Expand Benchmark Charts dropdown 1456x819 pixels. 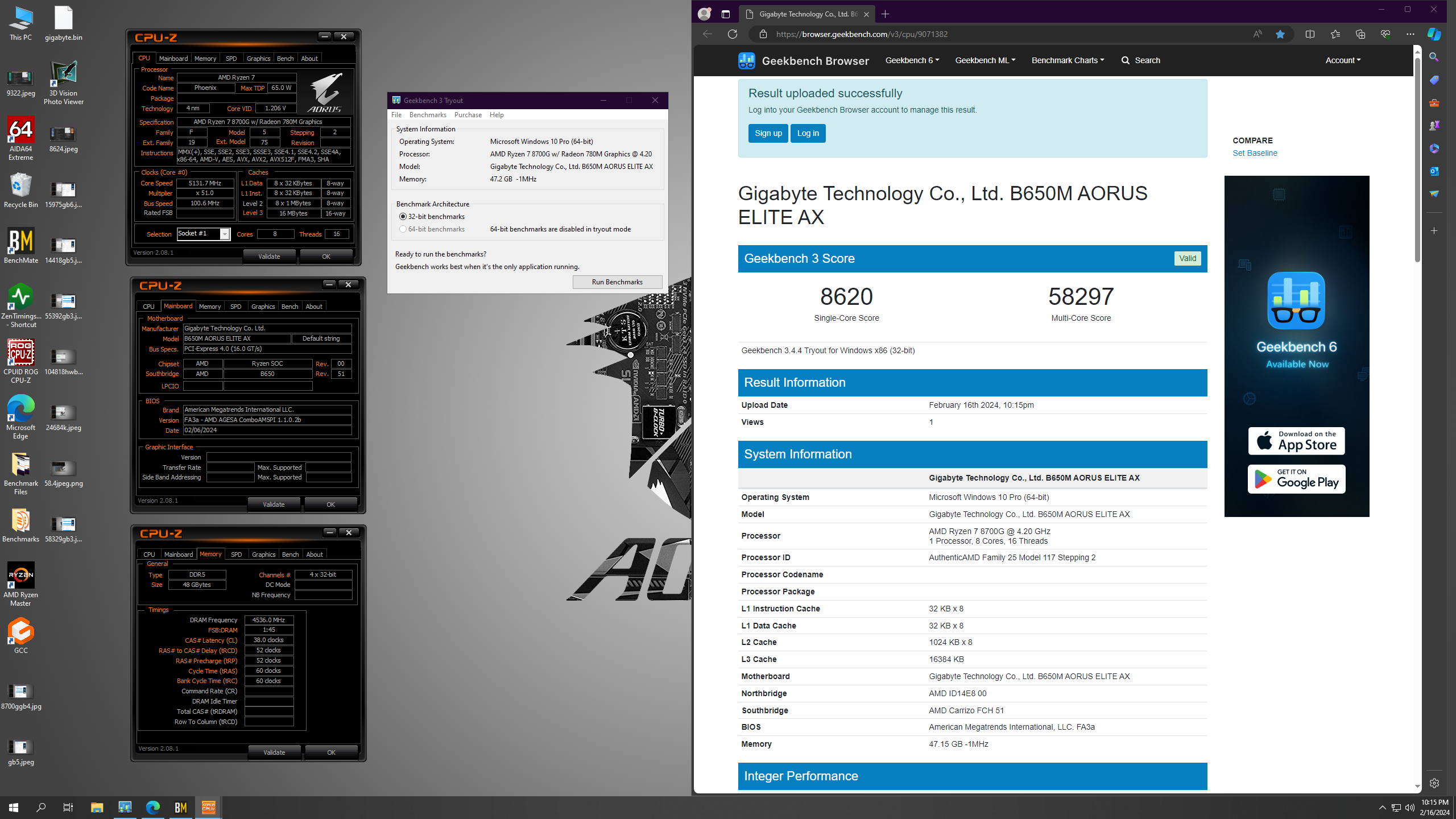tap(1068, 60)
